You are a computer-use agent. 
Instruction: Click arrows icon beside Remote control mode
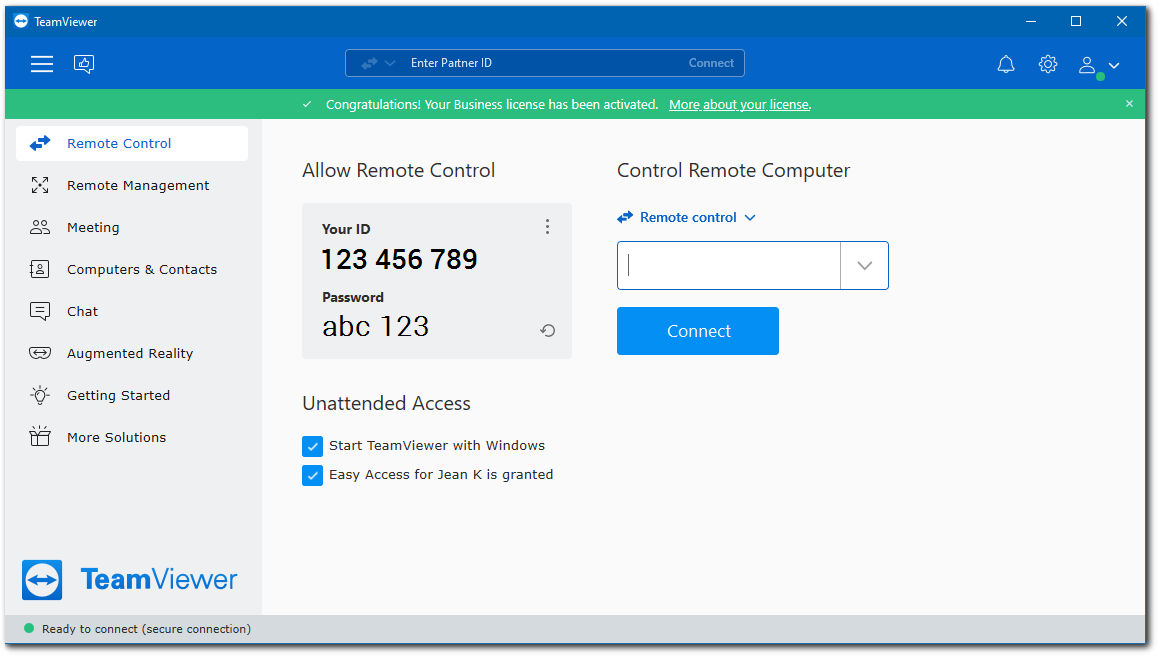pos(625,217)
